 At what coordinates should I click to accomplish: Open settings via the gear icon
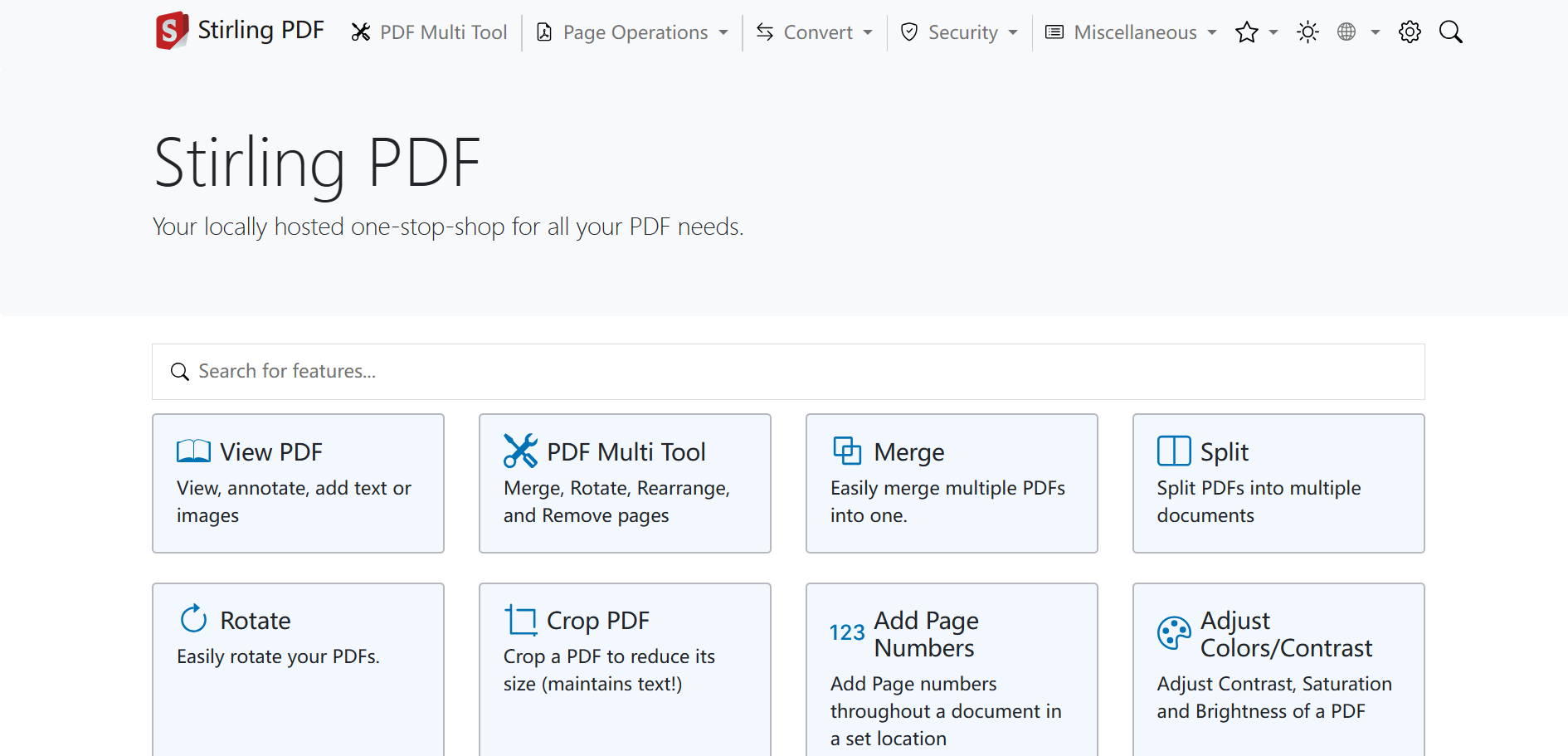point(1410,32)
